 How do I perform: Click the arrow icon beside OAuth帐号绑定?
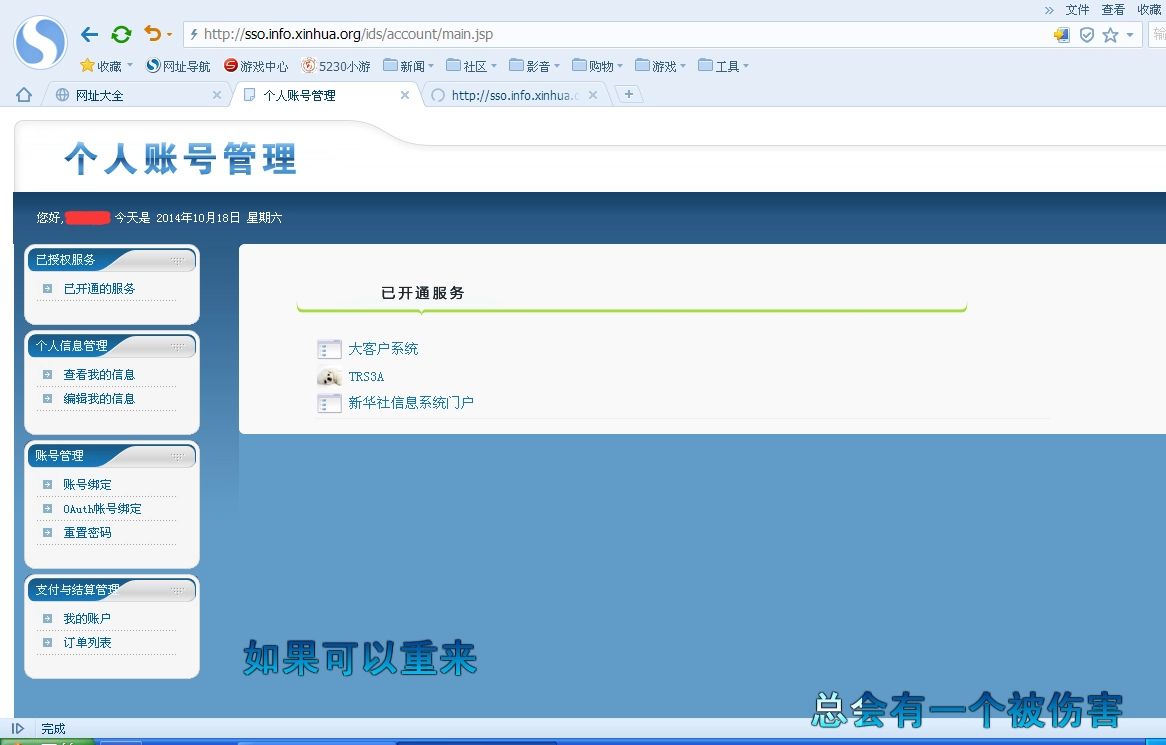(48, 509)
